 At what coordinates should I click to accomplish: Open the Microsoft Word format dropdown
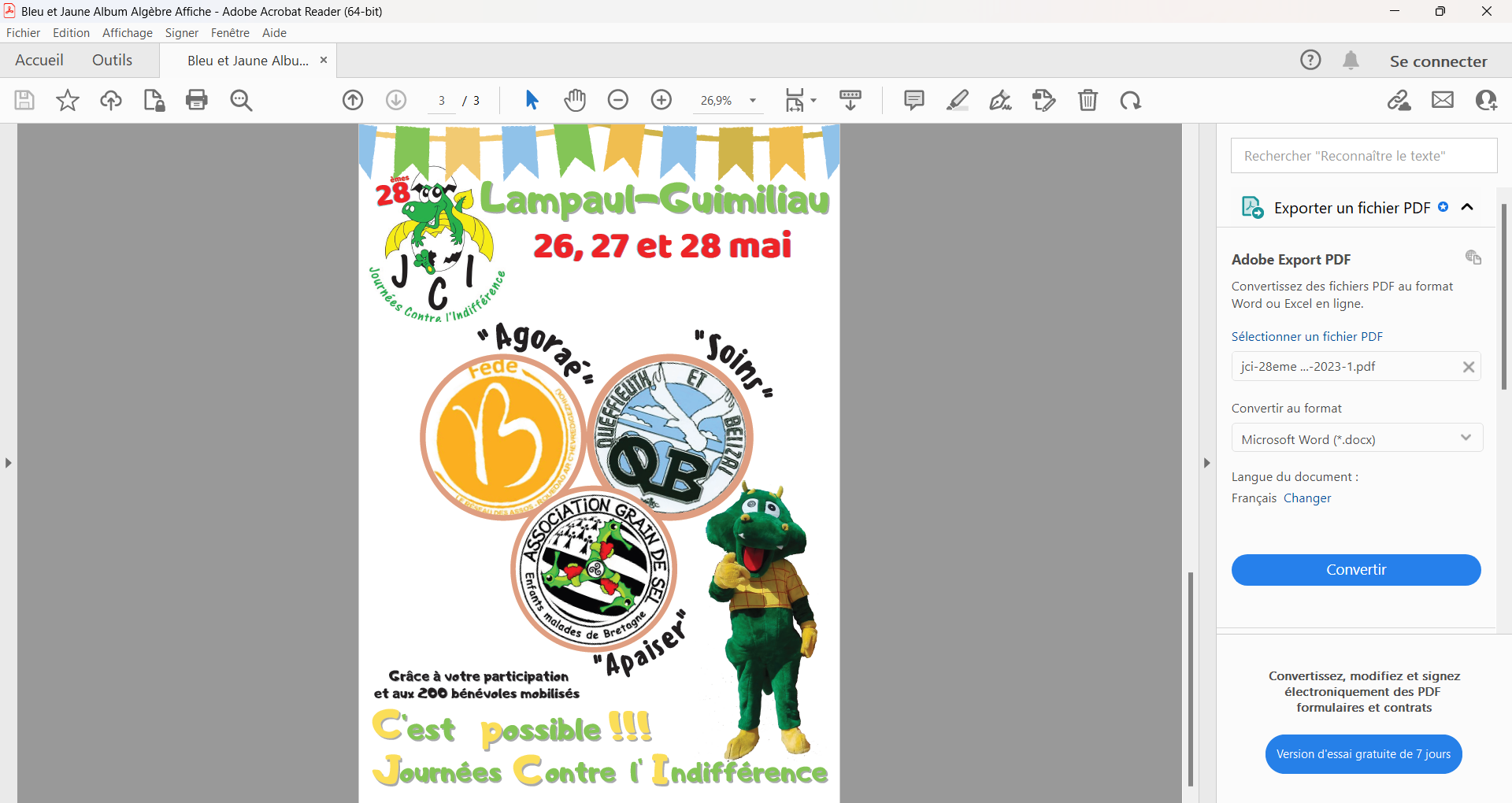click(x=1357, y=439)
